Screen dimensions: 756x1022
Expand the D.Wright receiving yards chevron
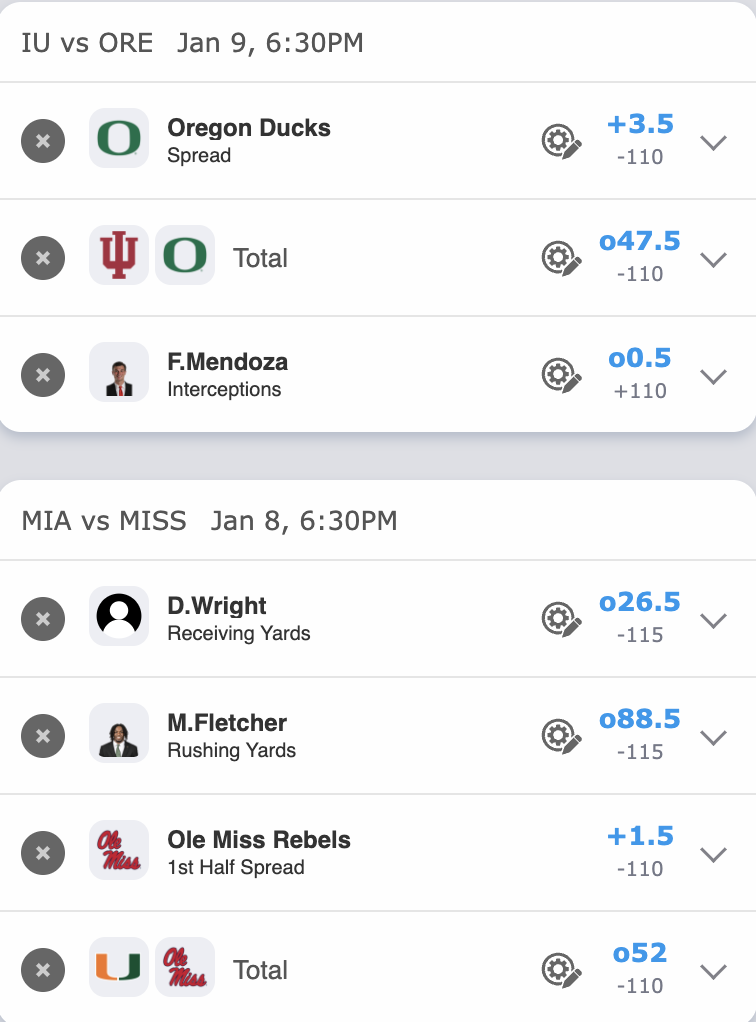point(713,619)
